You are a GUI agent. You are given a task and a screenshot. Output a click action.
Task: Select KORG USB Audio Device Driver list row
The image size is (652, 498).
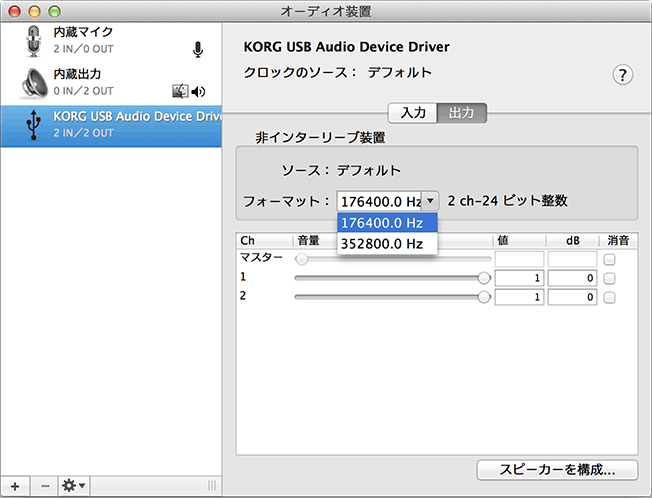pyautogui.click(x=111, y=126)
